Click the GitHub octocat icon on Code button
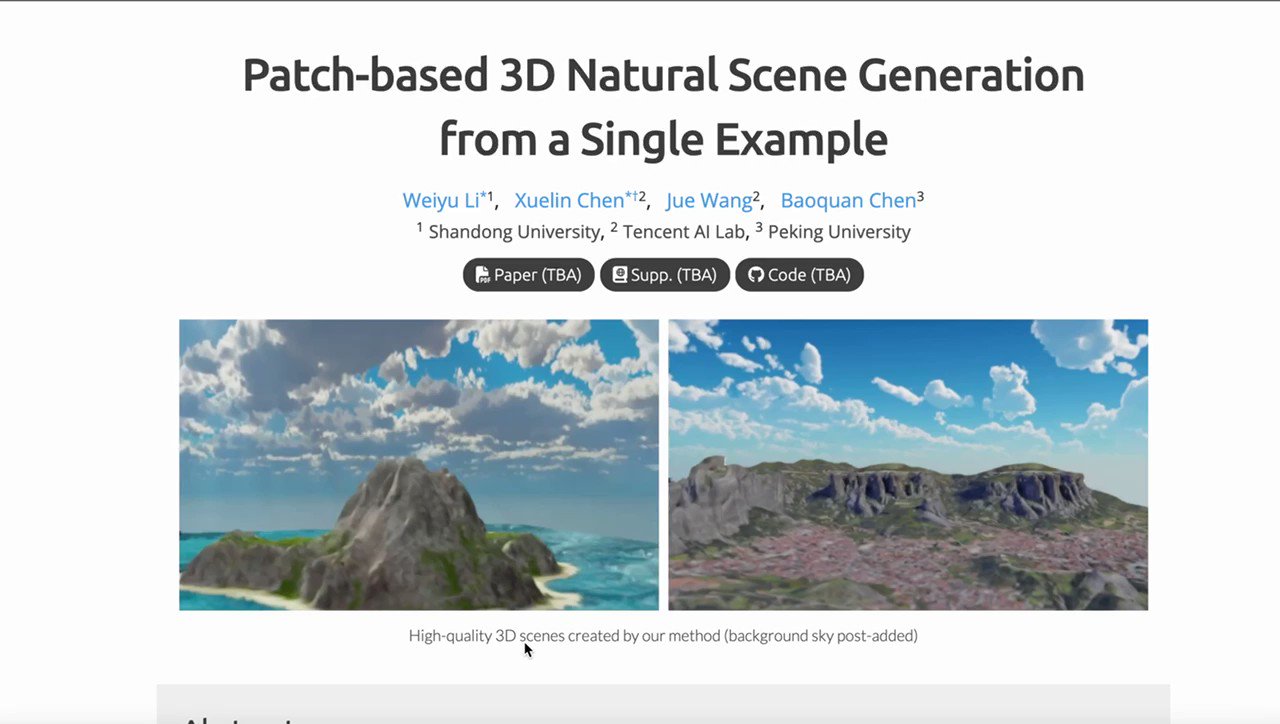This screenshot has width=1280, height=724. pos(757,274)
